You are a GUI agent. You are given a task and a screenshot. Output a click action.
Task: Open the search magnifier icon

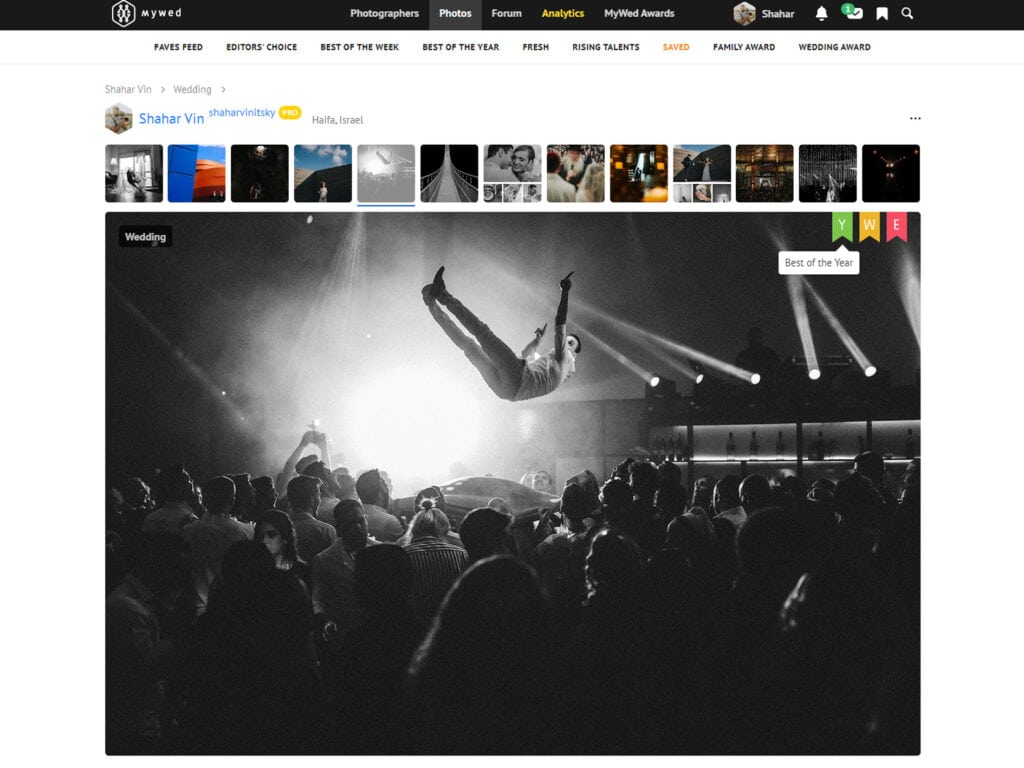click(907, 14)
